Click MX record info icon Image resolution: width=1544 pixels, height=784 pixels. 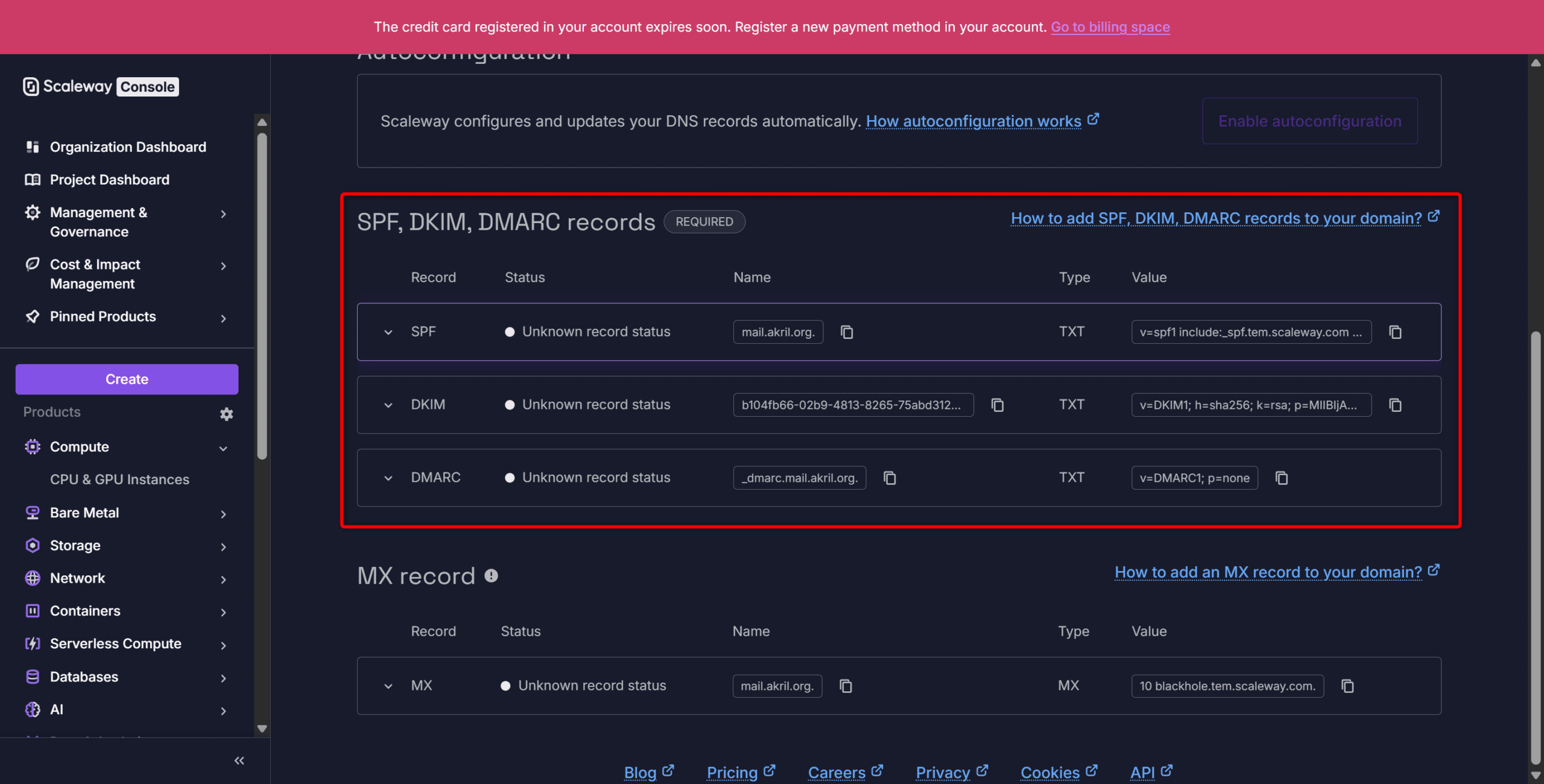(x=492, y=576)
